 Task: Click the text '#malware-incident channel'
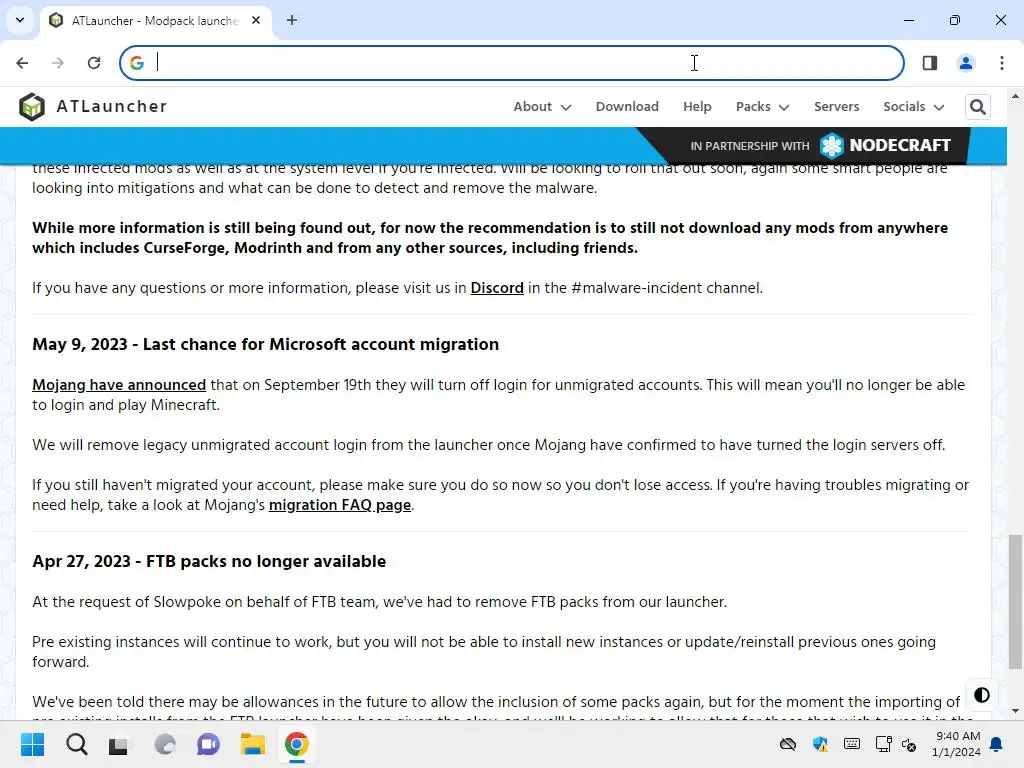tap(666, 288)
